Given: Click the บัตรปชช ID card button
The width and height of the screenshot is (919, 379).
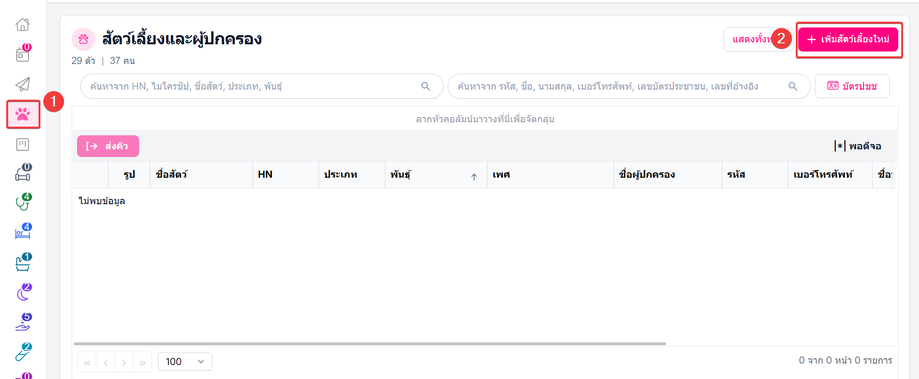Looking at the screenshot, I should click(852, 86).
